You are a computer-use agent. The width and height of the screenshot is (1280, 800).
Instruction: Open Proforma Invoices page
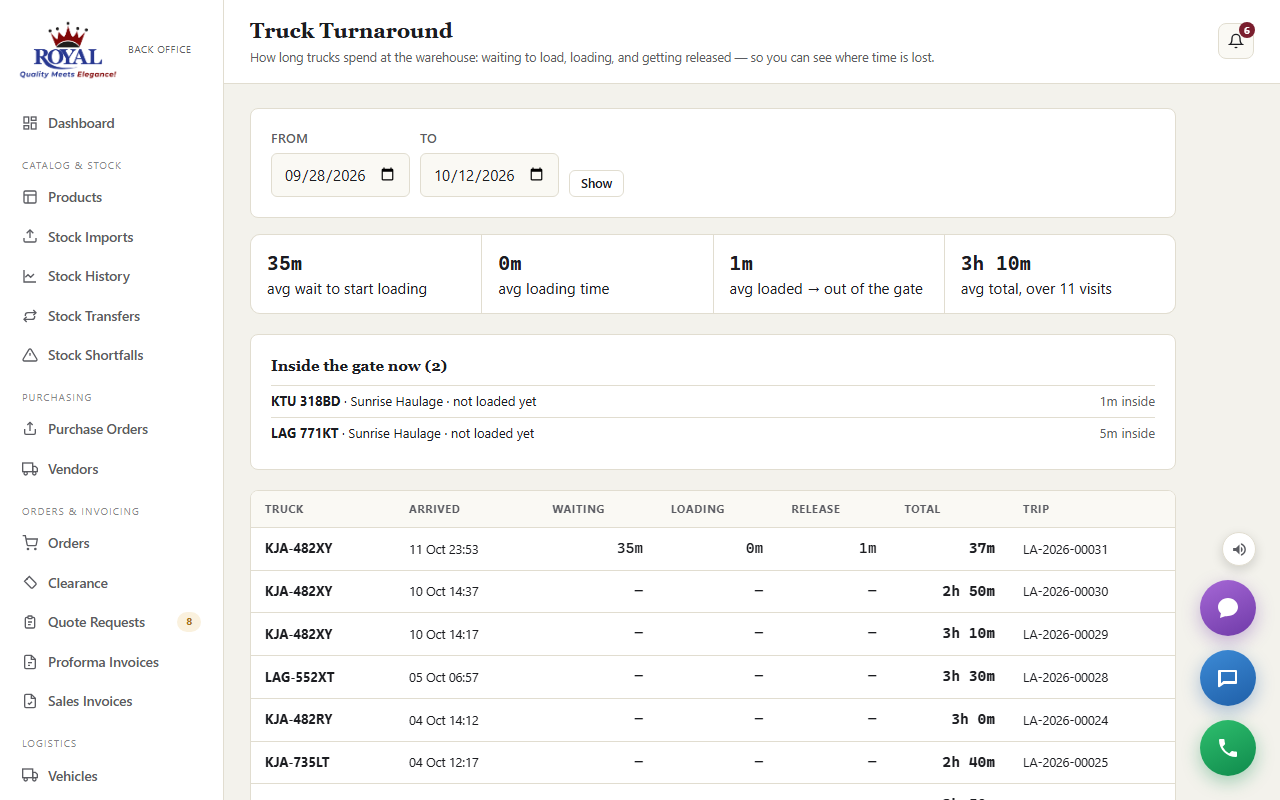click(x=104, y=662)
